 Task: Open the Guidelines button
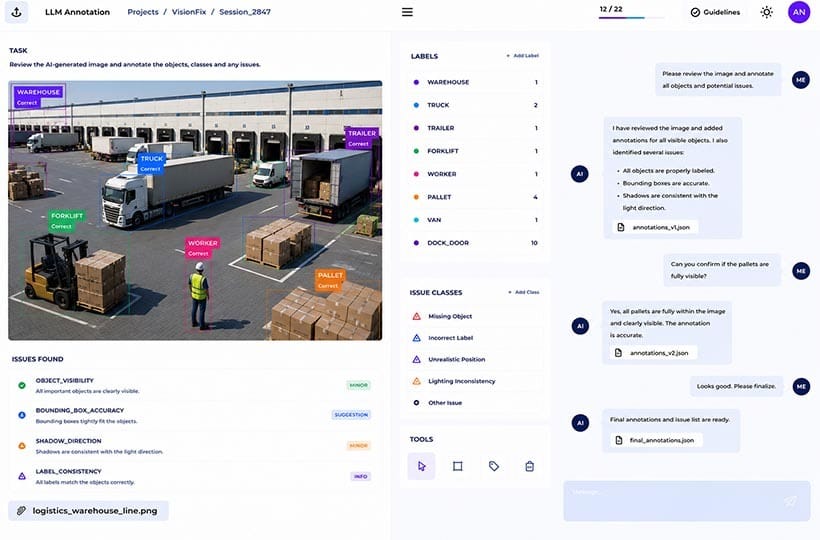[715, 12]
